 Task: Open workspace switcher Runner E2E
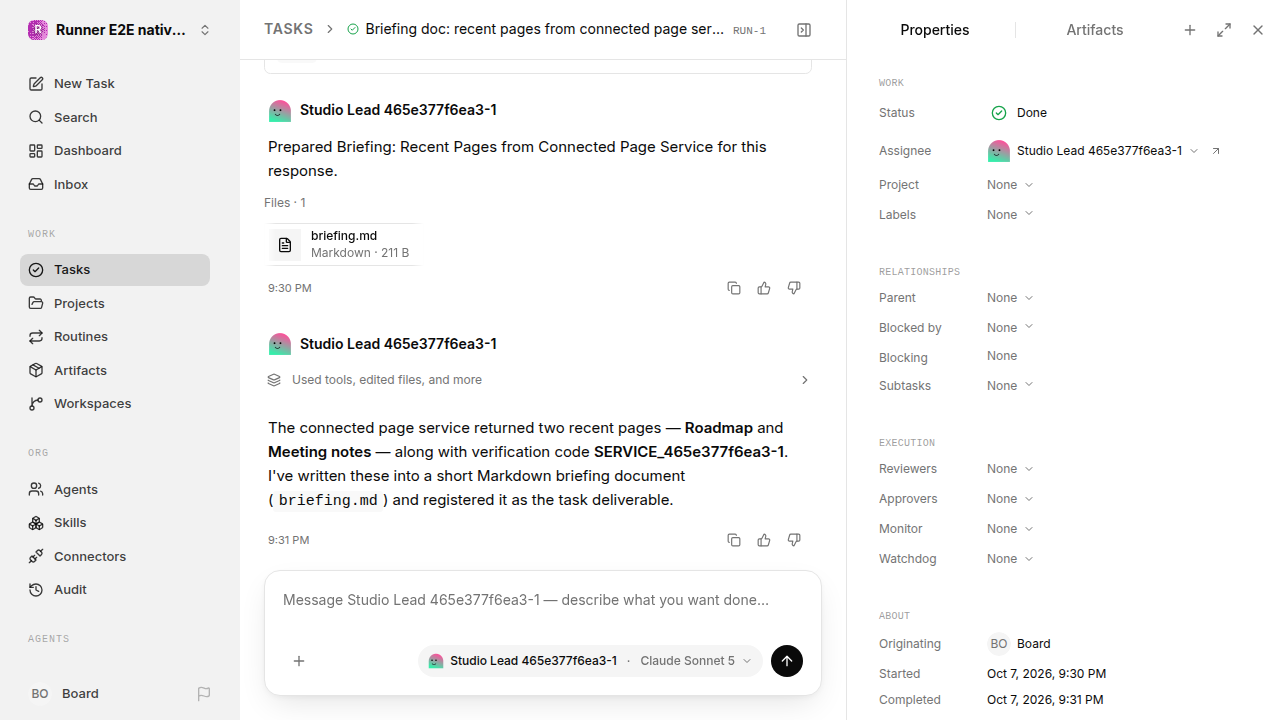[120, 30]
